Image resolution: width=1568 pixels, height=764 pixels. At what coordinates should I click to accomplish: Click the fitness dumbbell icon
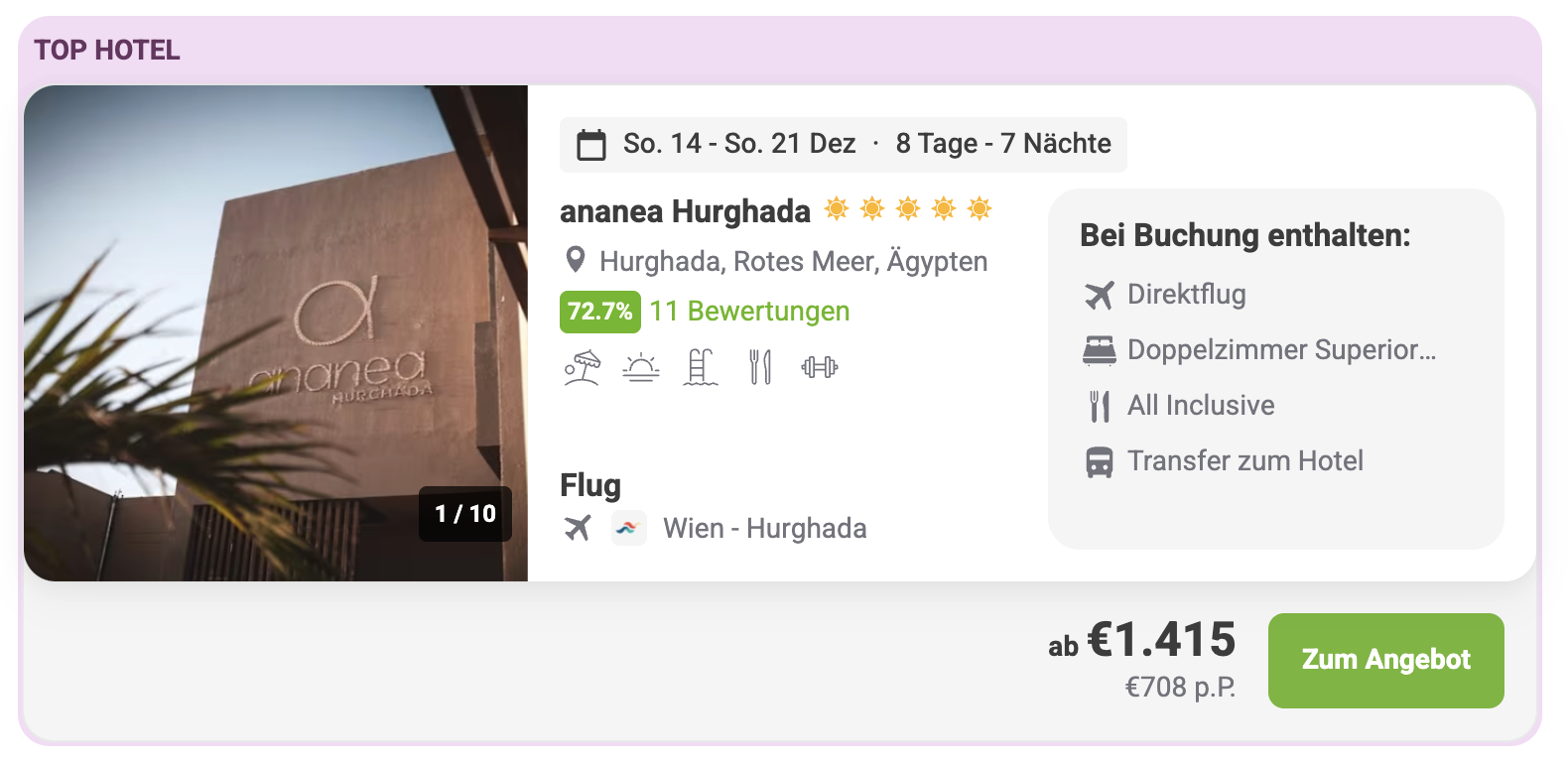(820, 367)
